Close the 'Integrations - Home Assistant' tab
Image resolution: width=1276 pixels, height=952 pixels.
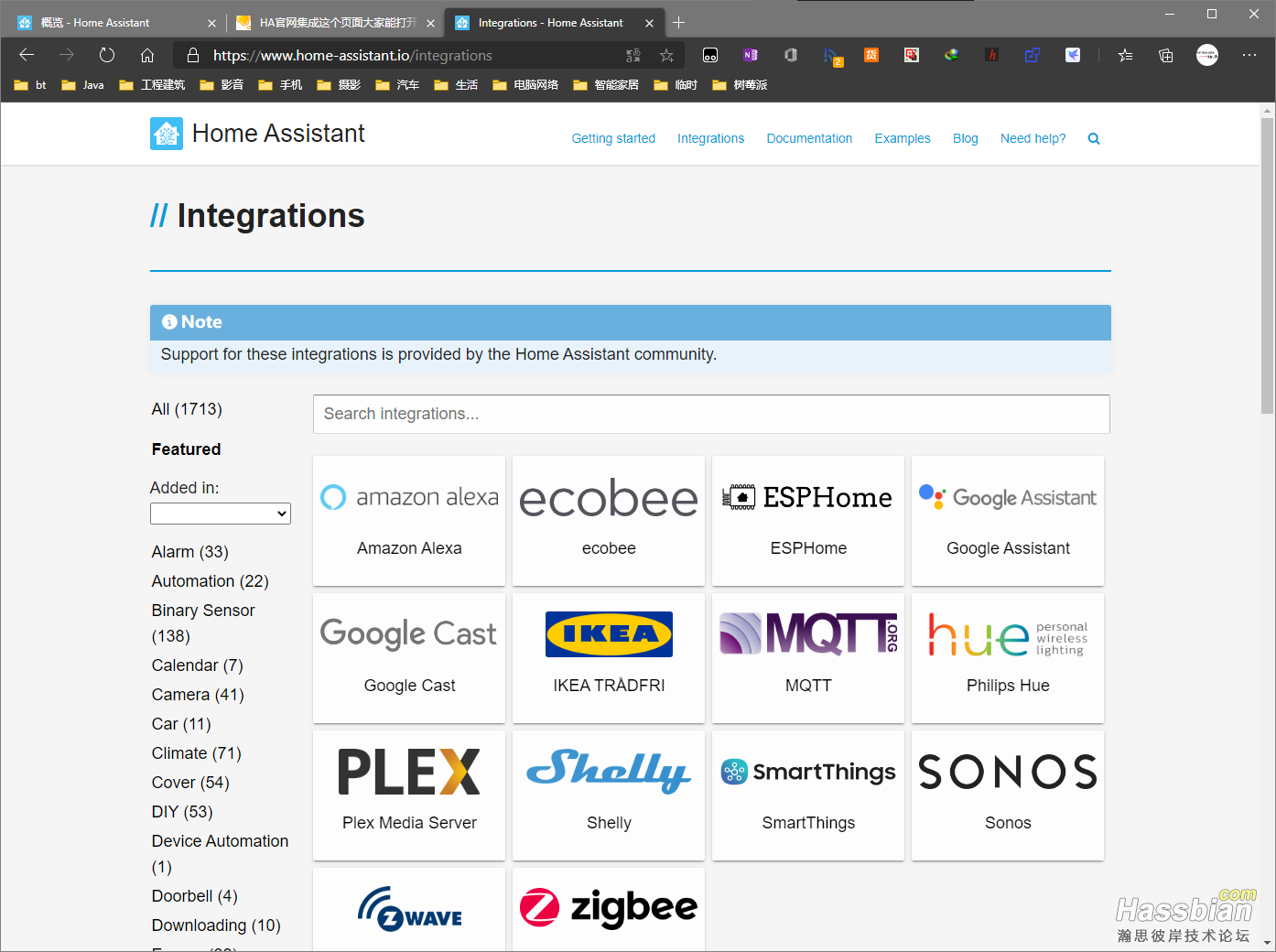click(649, 23)
